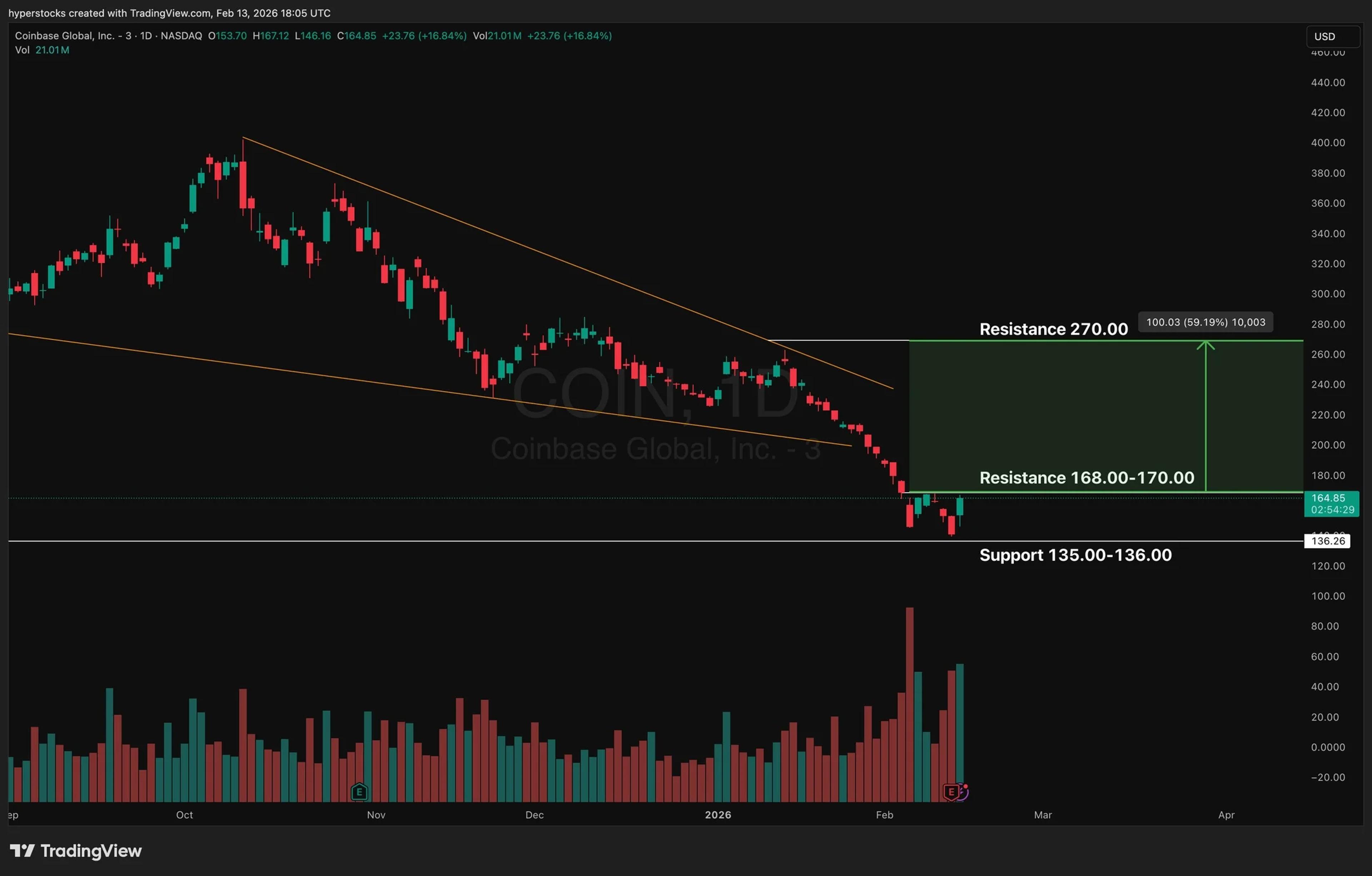Click the tallest red volume bar
The width and height of the screenshot is (1372, 876).
click(909, 701)
